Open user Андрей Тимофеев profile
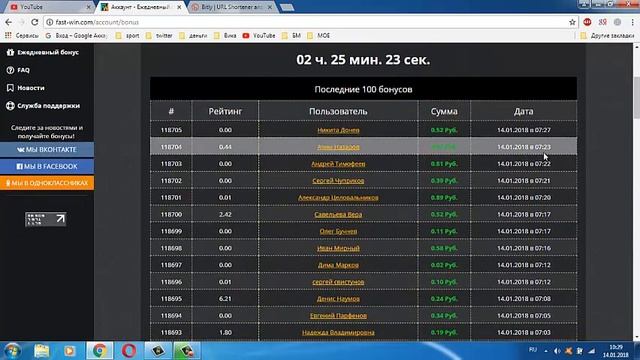The image size is (640, 360). click(x=338, y=164)
